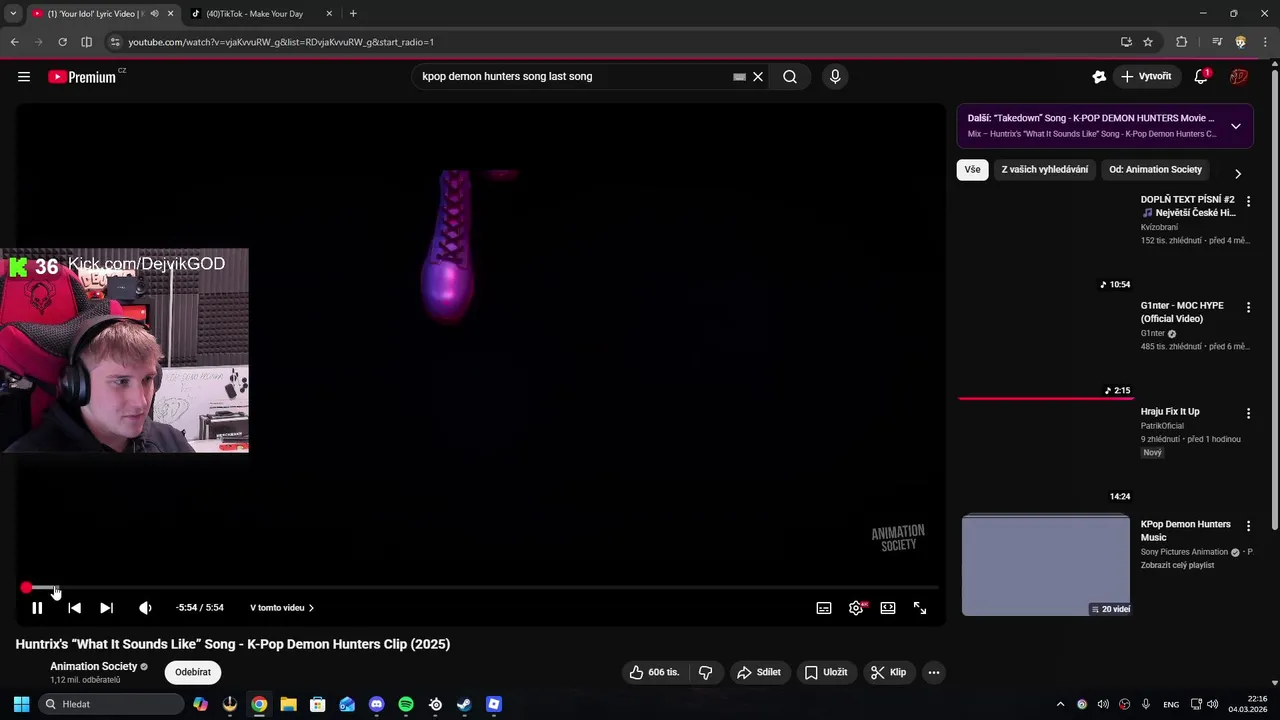Clear the search query with X
The height and width of the screenshot is (720, 1280).
[758, 77]
